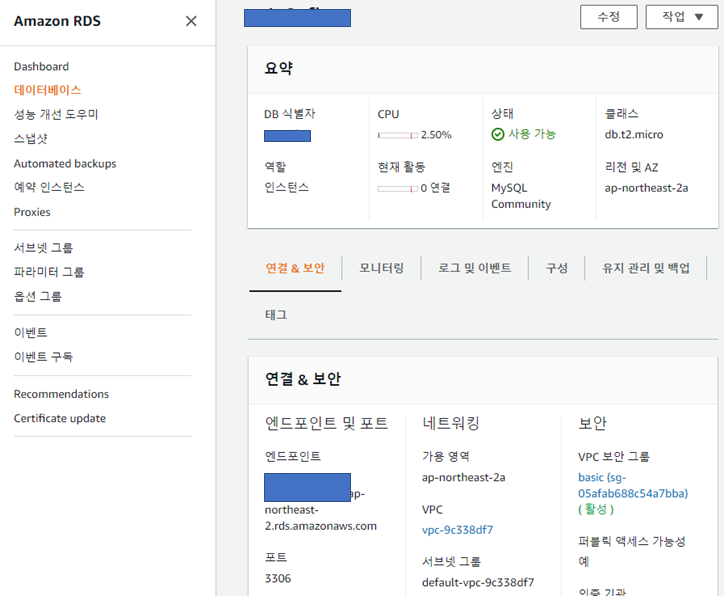Image resolution: width=724 pixels, height=596 pixels.
Task: Switch to the 태그 tab
Action: tap(276, 315)
